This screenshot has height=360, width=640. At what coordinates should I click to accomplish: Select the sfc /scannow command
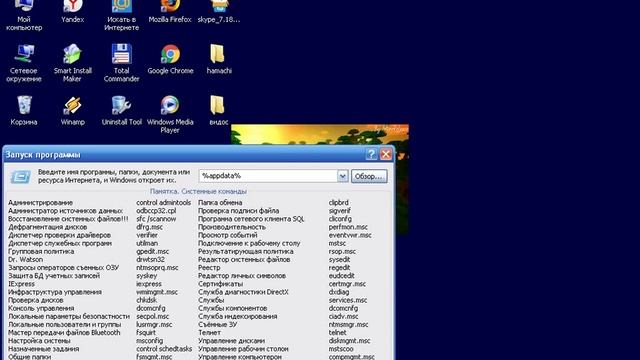pyautogui.click(x=156, y=219)
